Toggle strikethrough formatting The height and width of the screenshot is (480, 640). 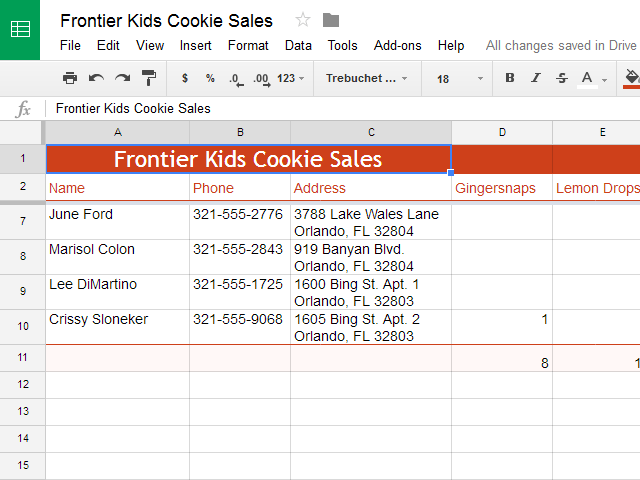[562, 78]
